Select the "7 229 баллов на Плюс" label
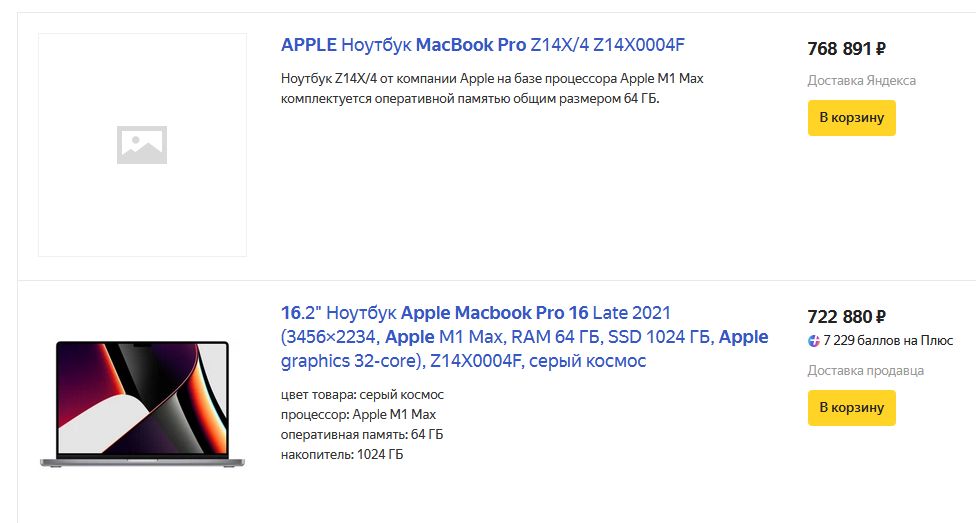The image size is (976, 523). point(888,341)
